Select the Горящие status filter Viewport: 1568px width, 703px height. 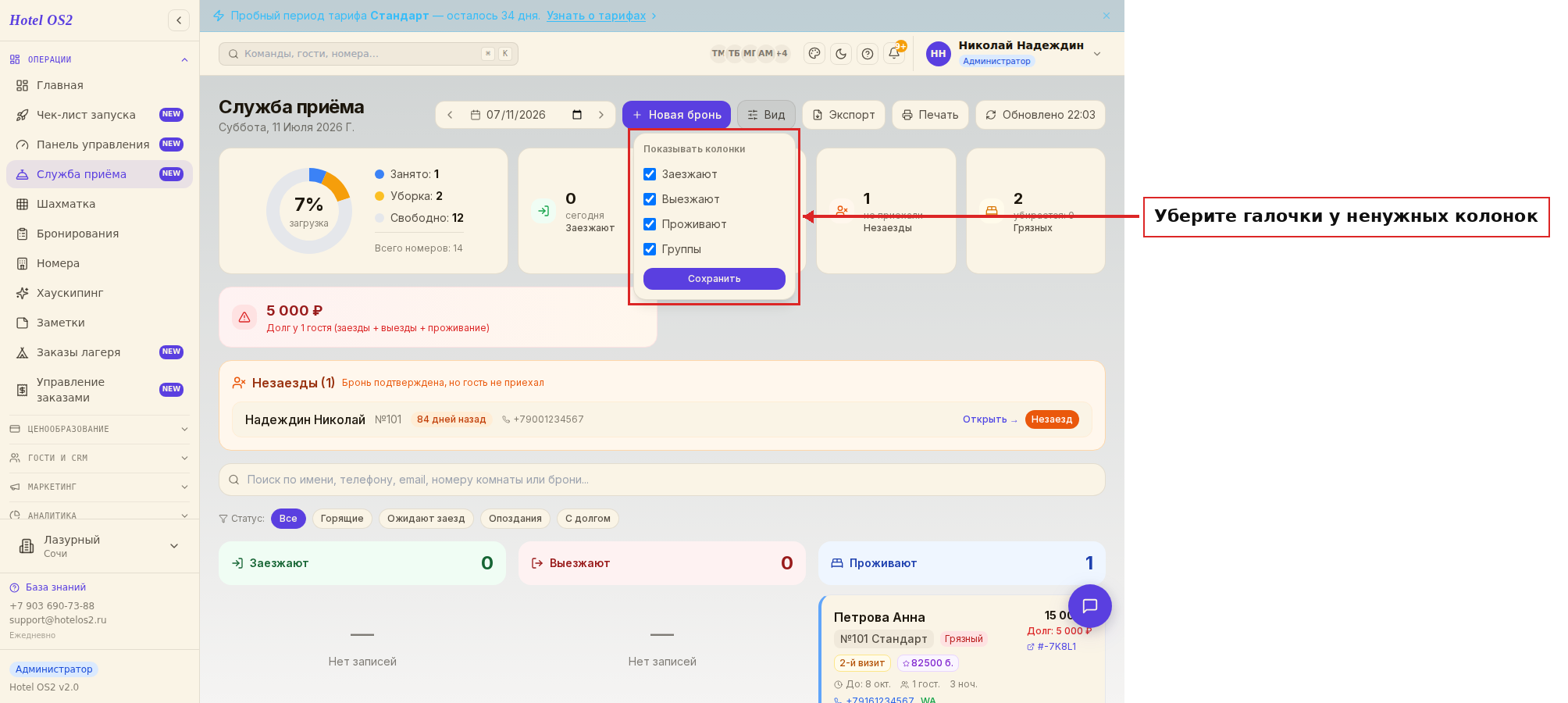(342, 519)
